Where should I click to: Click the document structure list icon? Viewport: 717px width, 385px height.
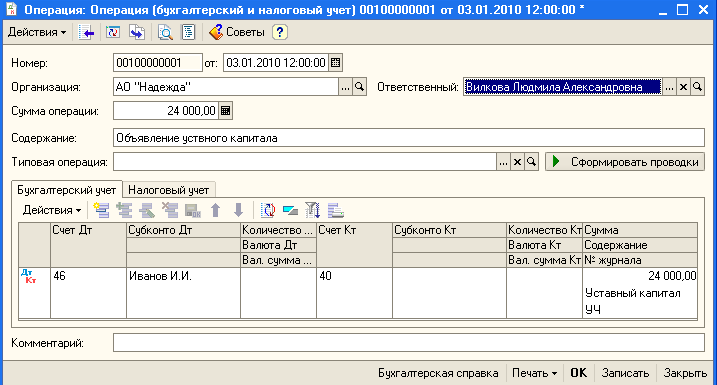[188, 32]
